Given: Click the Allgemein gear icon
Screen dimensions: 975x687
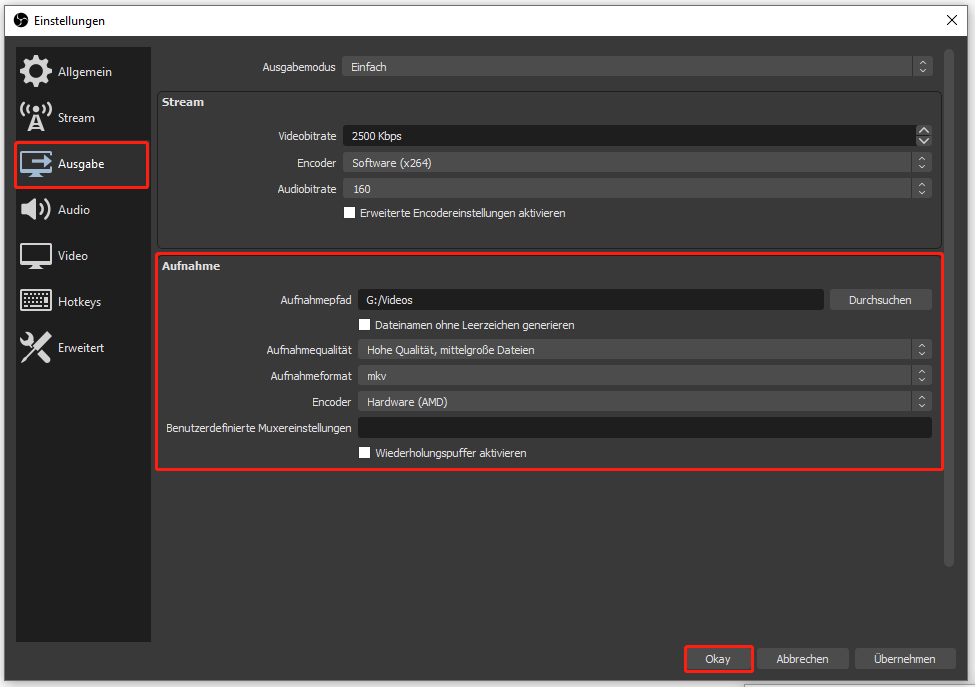Looking at the screenshot, I should coord(35,71).
